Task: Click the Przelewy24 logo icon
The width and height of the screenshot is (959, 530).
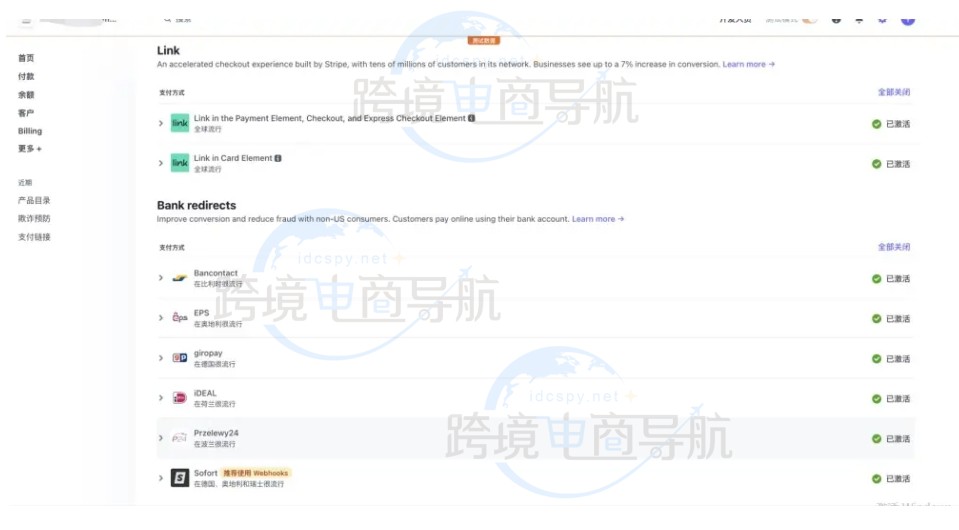Action: pyautogui.click(x=179, y=438)
